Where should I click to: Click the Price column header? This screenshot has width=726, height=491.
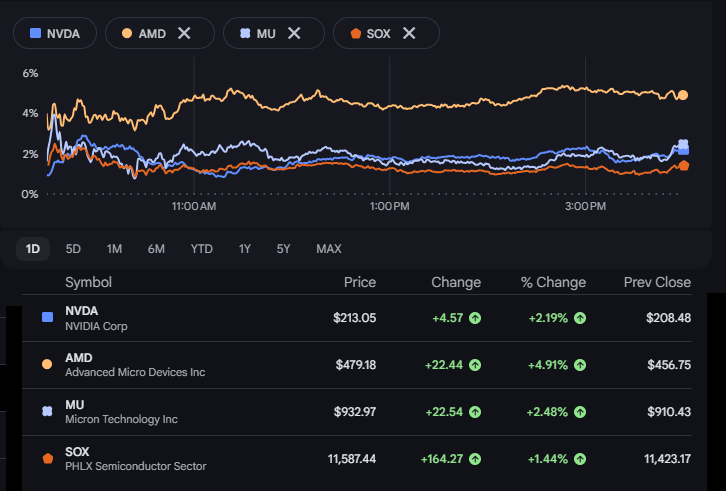[360, 282]
